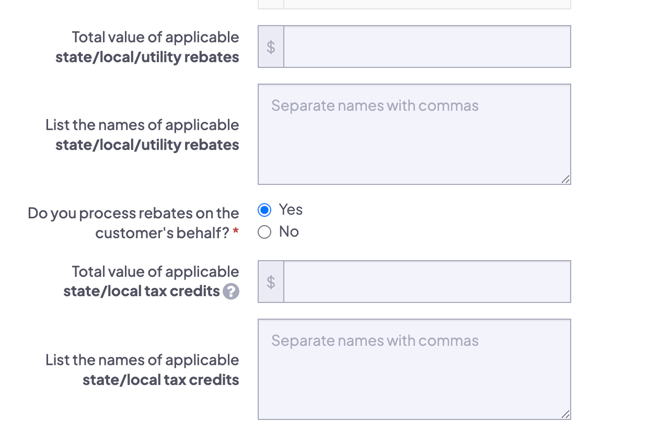Focus the total state/local tax credits value input
Image resolution: width=670 pixels, height=444 pixels.
[x=427, y=282]
